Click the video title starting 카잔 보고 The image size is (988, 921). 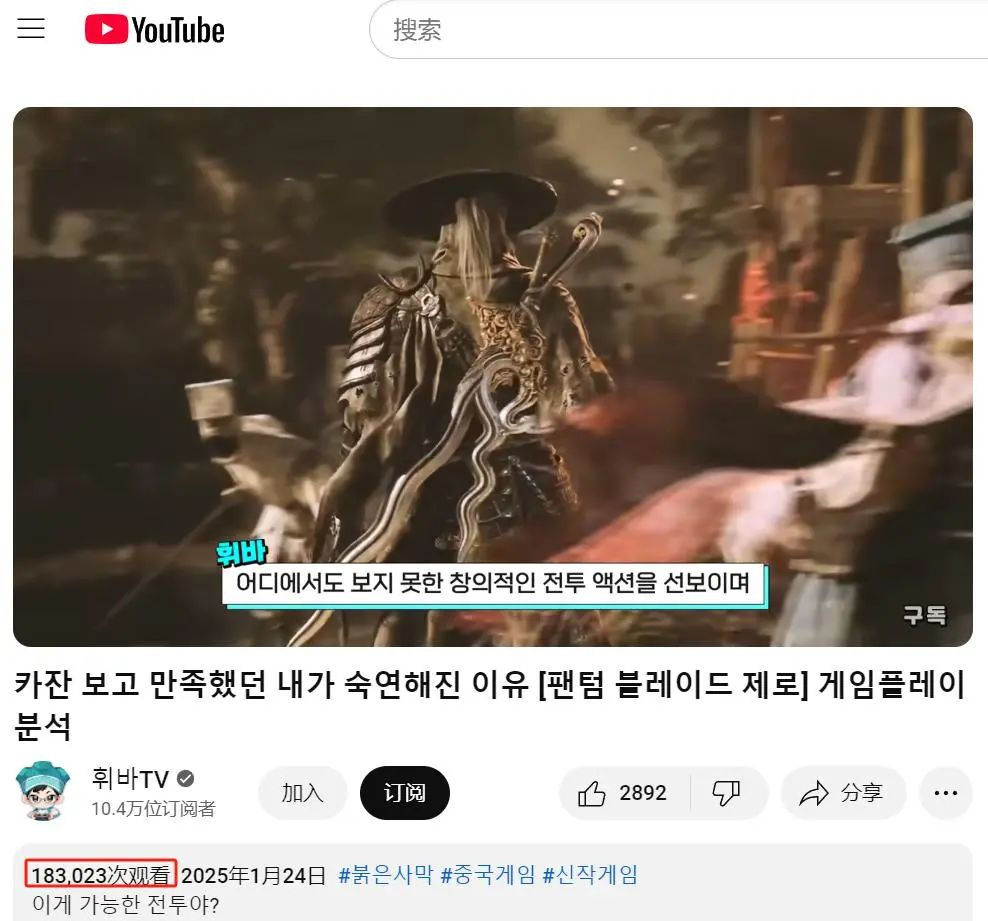pyautogui.click(x=489, y=705)
